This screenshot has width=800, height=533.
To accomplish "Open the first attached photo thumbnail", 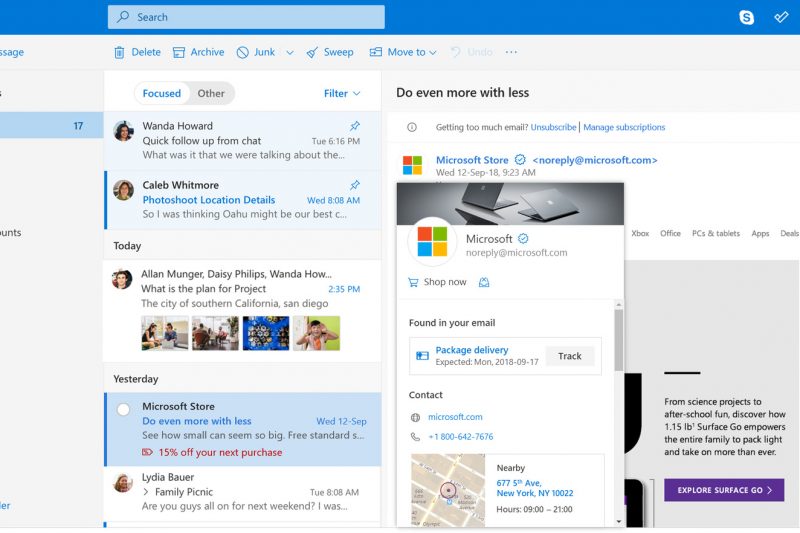I will 165,333.
